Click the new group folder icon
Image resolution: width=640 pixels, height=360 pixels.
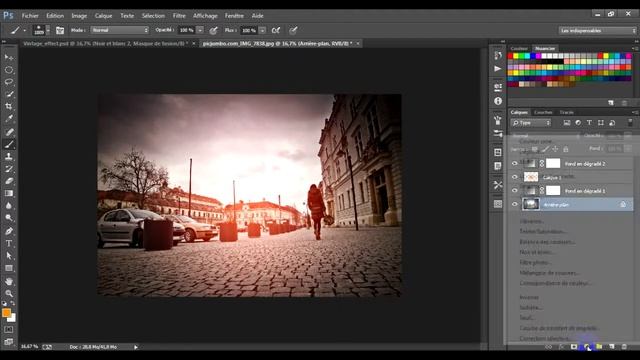(x=599, y=347)
